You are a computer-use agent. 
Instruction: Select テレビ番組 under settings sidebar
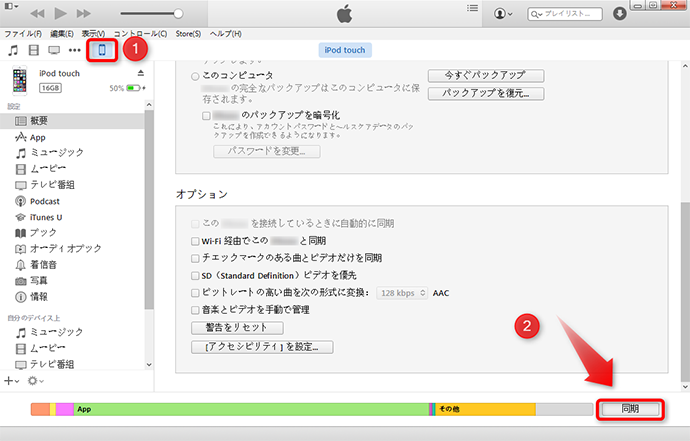click(72, 185)
